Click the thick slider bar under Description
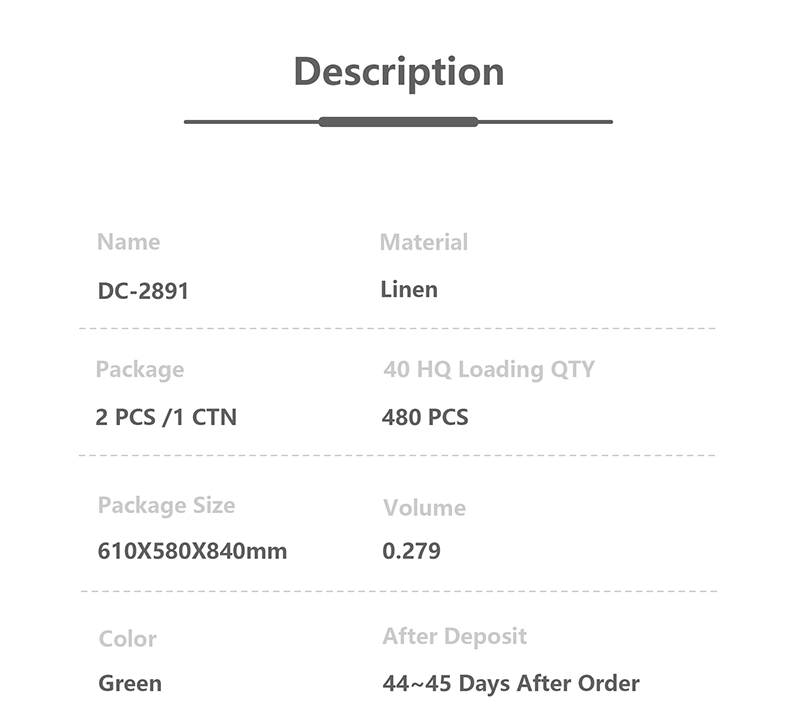Screen dimensions: 800x720 point(398,122)
